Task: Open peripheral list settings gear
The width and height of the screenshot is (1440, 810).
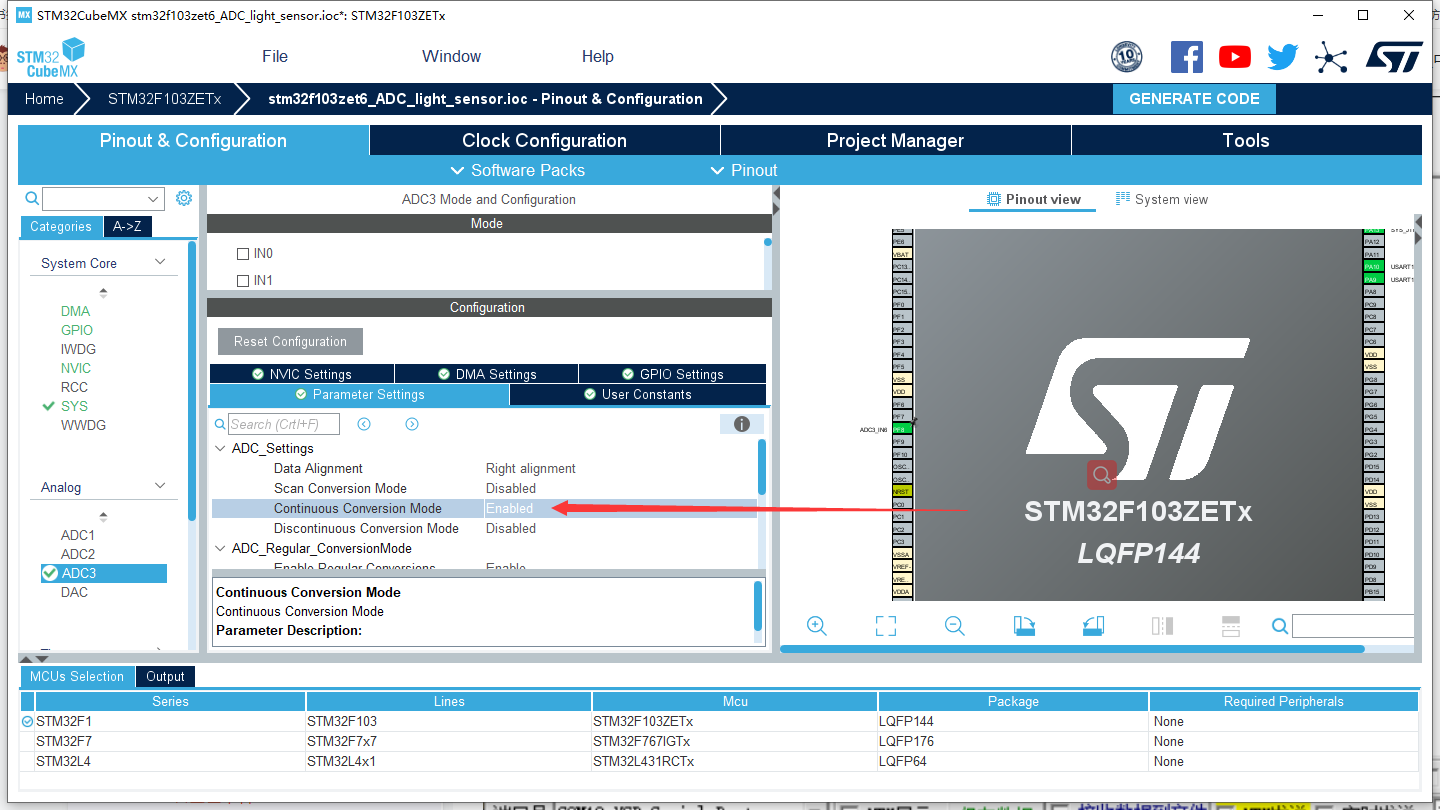Action: [184, 198]
